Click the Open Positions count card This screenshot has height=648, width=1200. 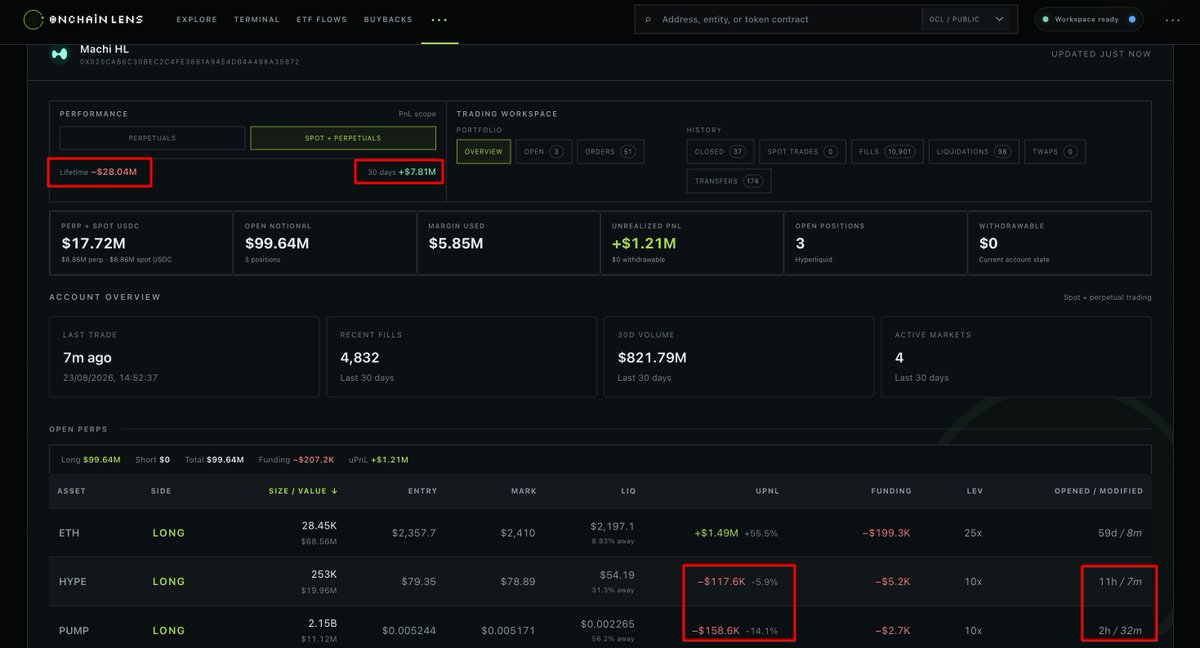[x=875, y=242]
